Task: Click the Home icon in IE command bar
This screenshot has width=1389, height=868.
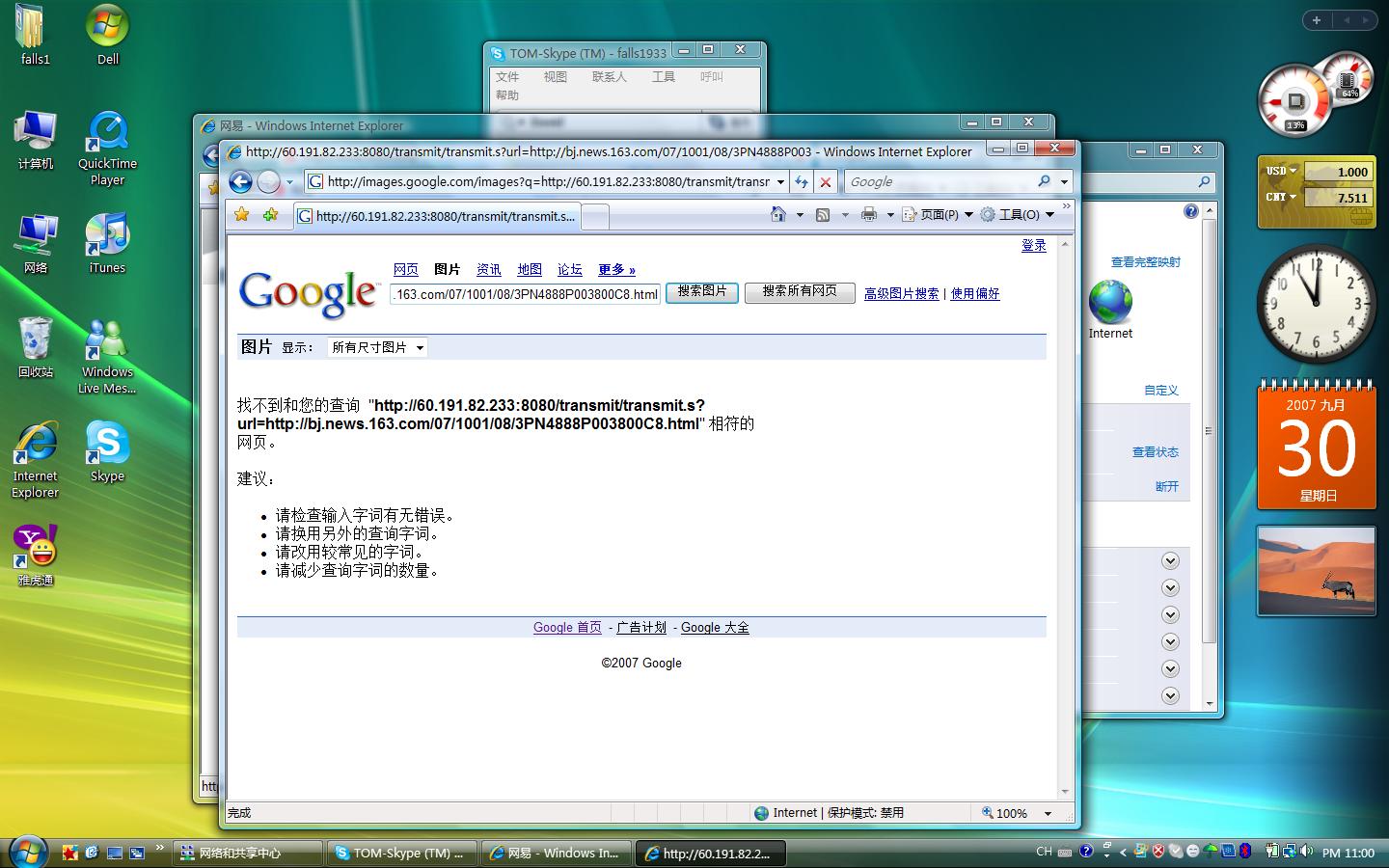Action: pos(778,214)
